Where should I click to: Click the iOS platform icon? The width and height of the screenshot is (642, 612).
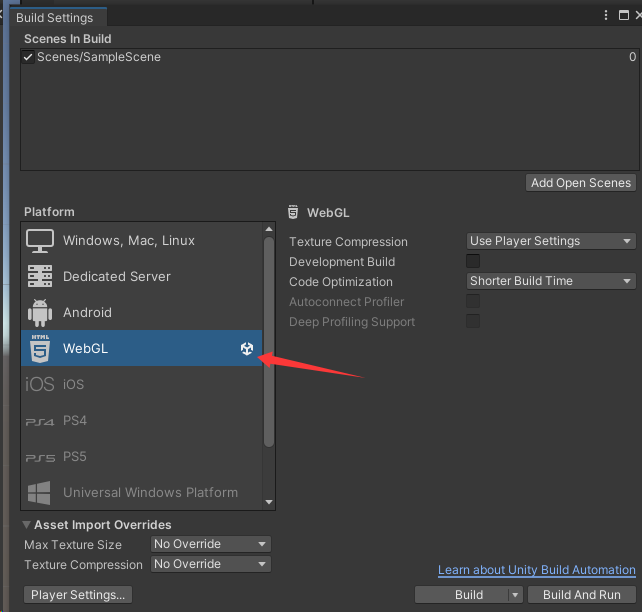coord(40,384)
